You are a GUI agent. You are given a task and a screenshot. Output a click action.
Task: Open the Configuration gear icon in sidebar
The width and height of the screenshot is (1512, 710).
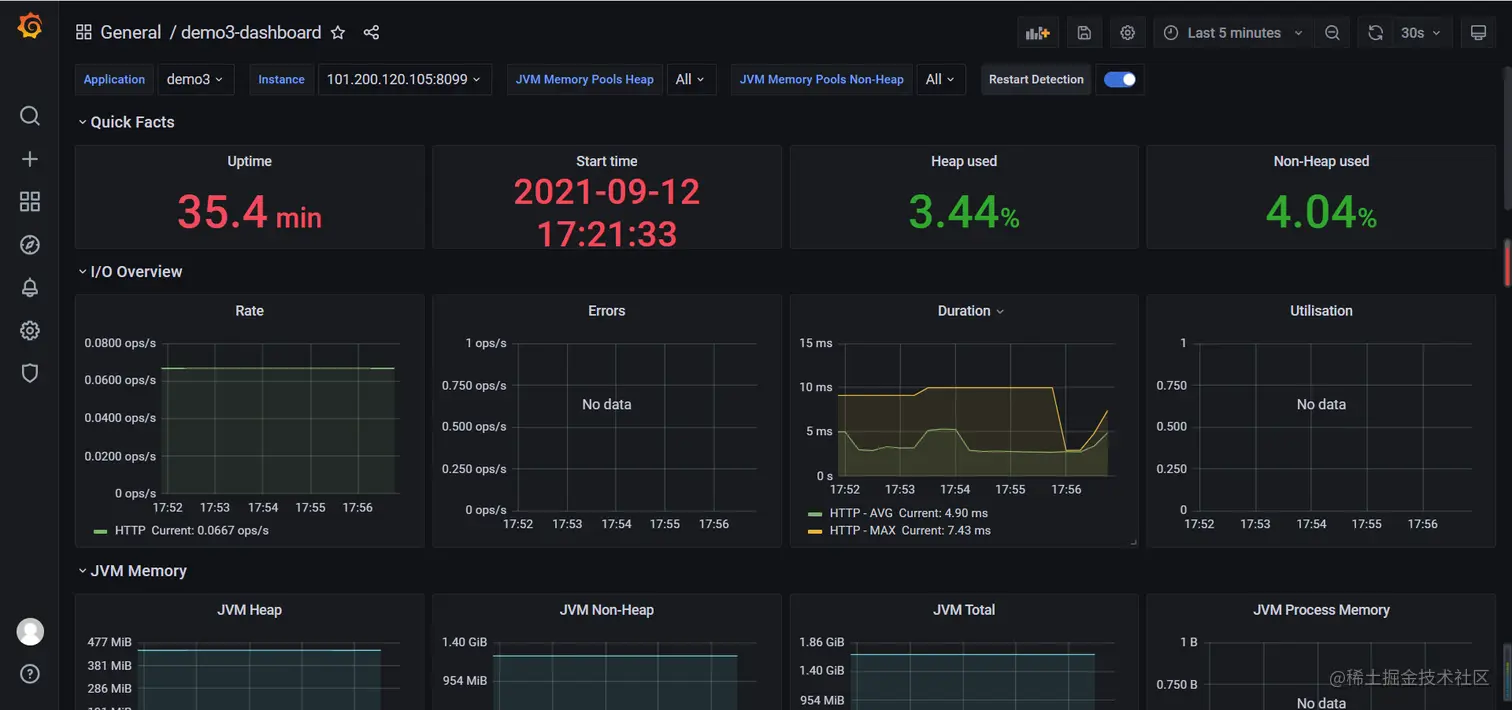30,331
